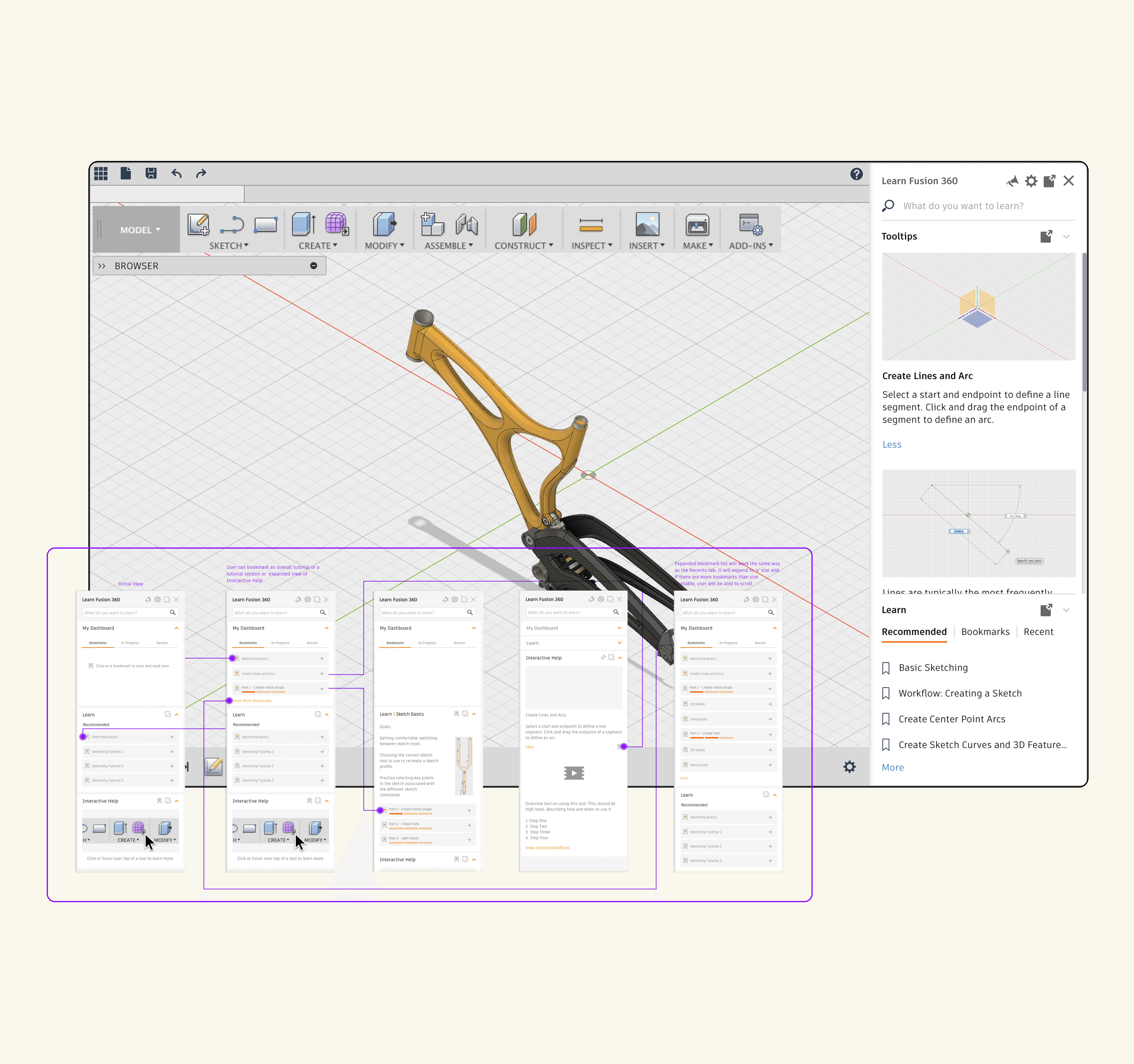The image size is (1134, 1064).
Task: Click the Create Sketch icon
Action: [x=198, y=224]
